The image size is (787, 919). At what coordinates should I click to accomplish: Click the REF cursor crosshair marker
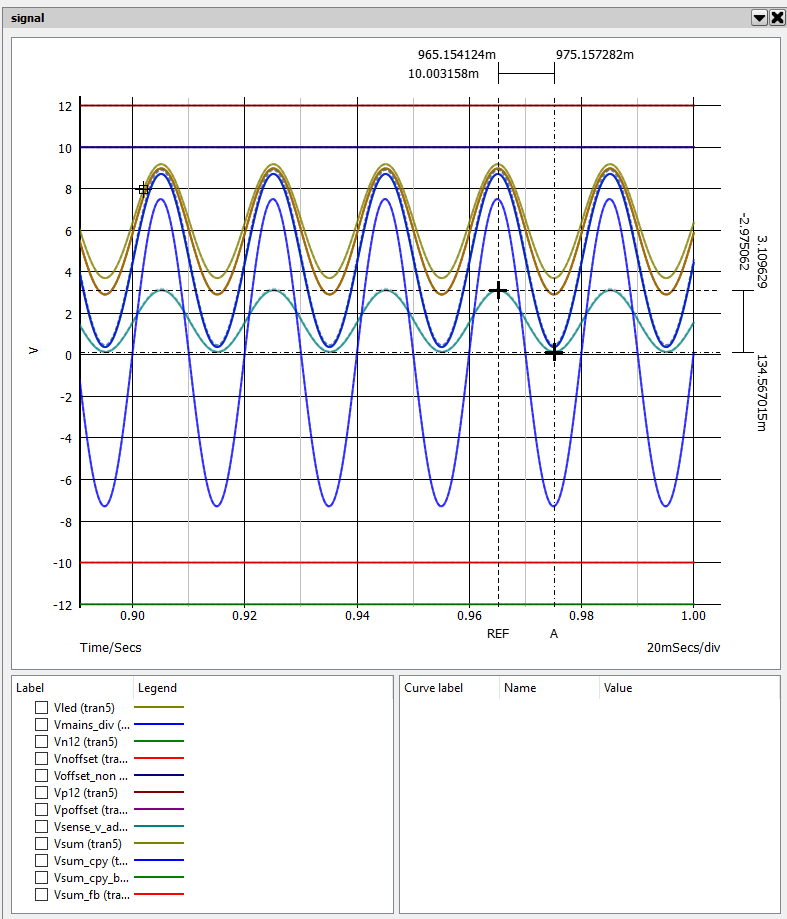[x=498, y=291]
